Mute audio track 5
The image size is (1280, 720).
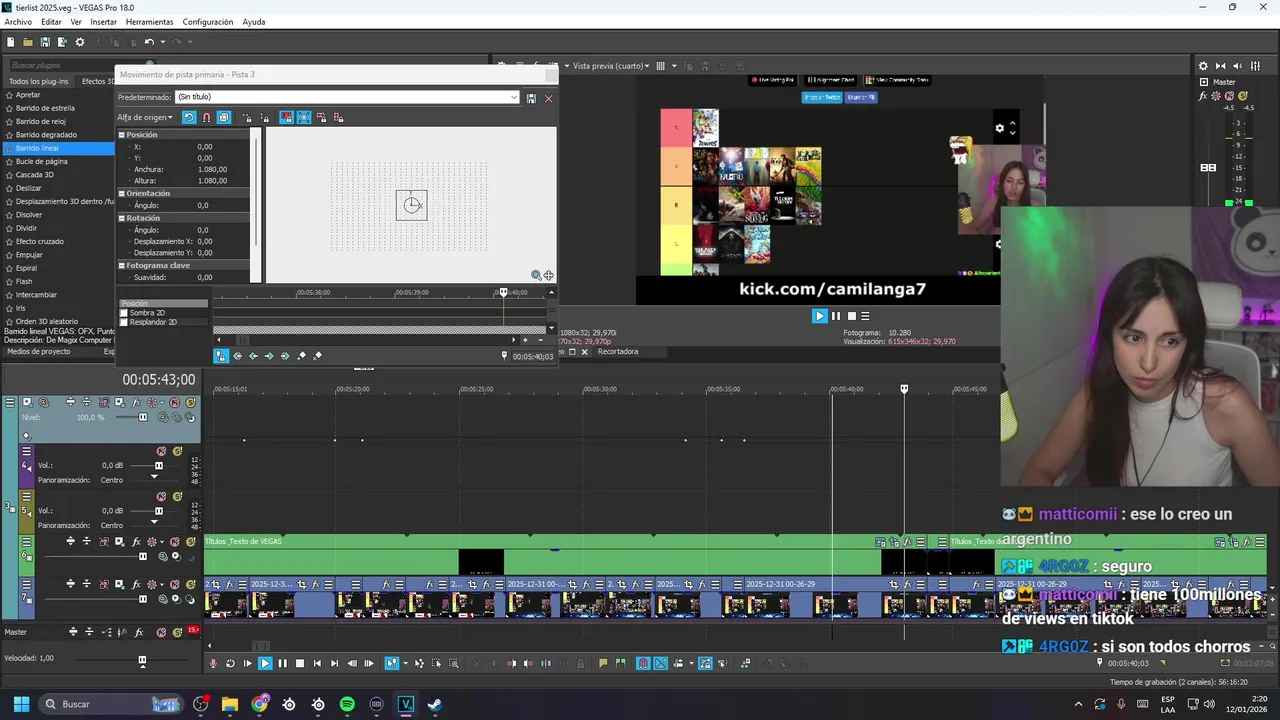162,496
